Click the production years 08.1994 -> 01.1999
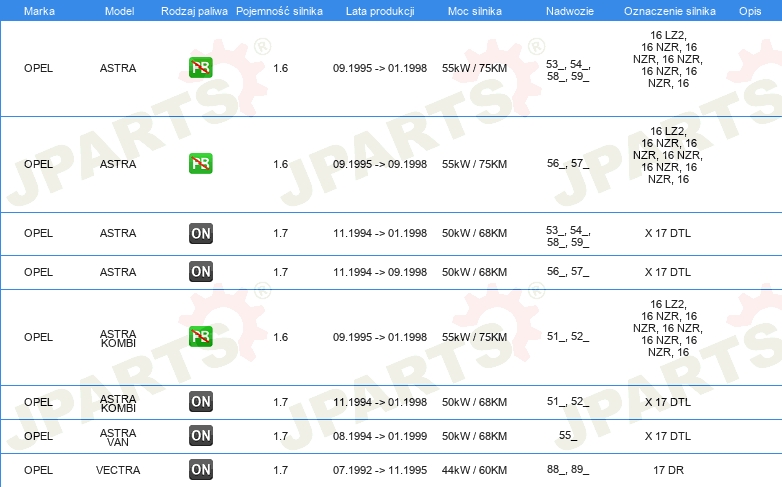 point(380,436)
